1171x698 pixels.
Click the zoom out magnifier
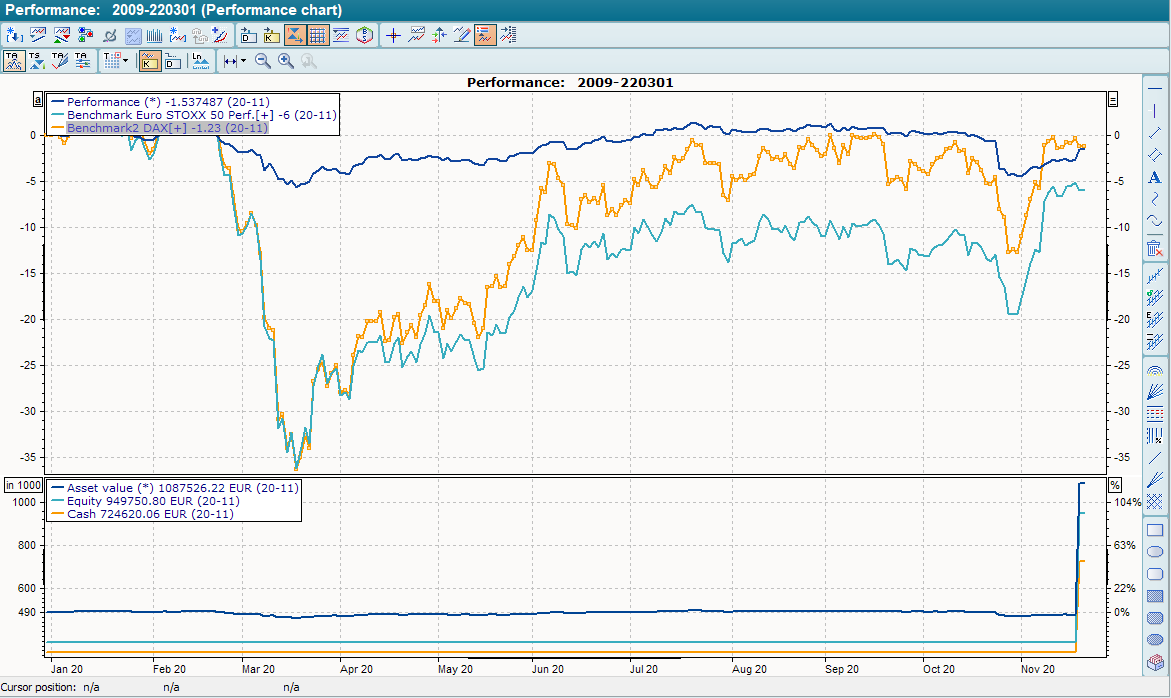pyautogui.click(x=263, y=61)
